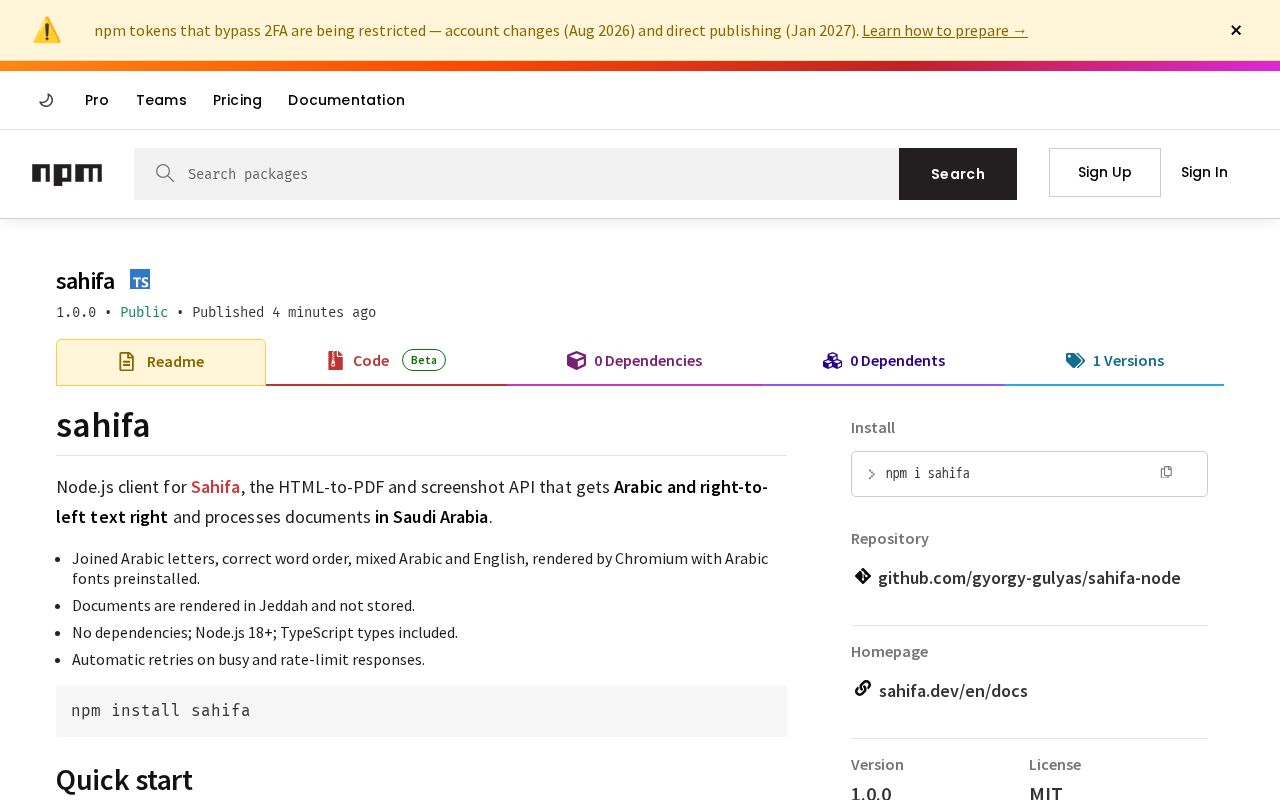Click the Sign In link

(1204, 172)
